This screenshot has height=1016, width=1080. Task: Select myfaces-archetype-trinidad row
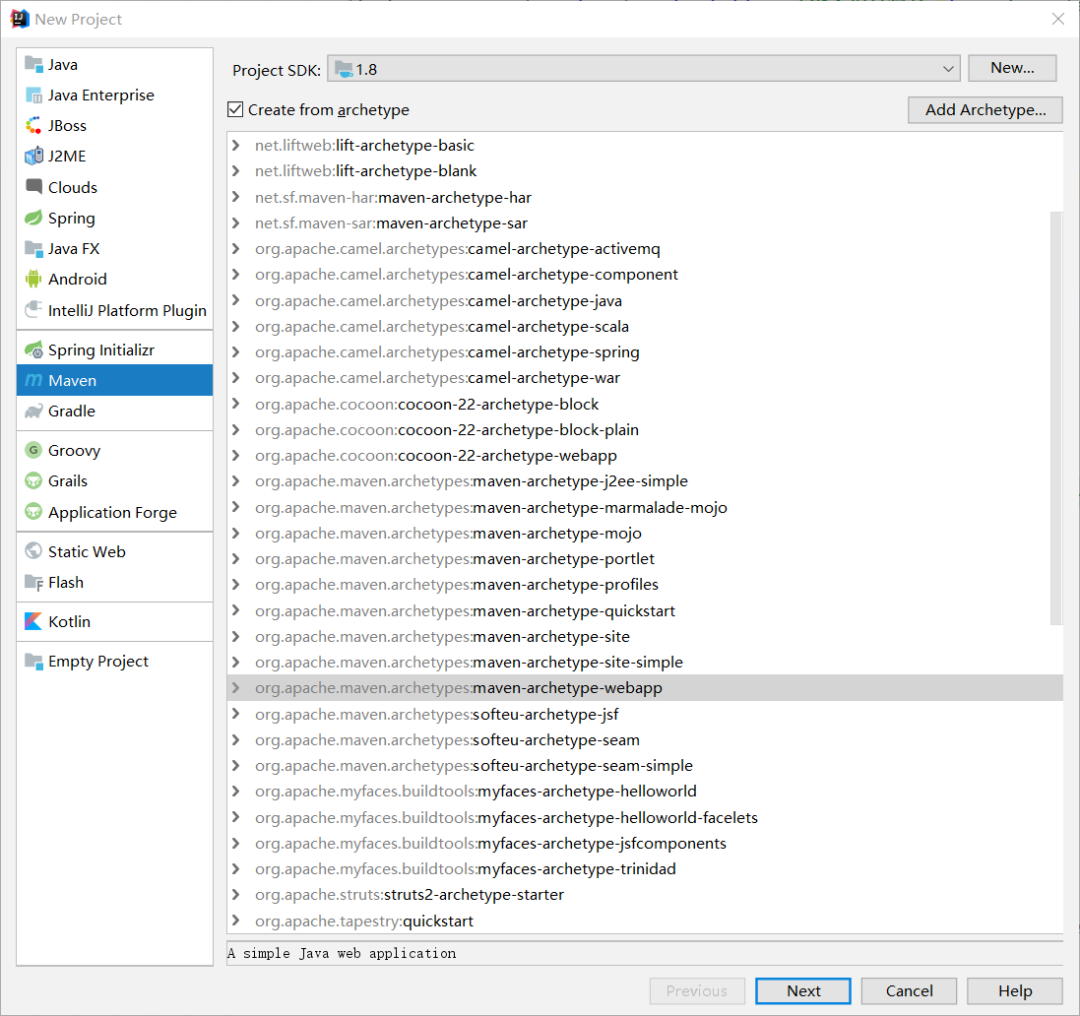click(645, 869)
